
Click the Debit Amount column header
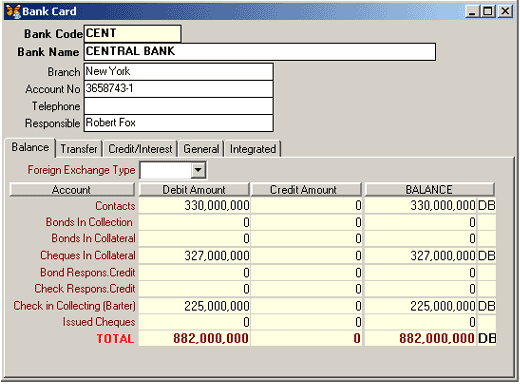(194, 190)
